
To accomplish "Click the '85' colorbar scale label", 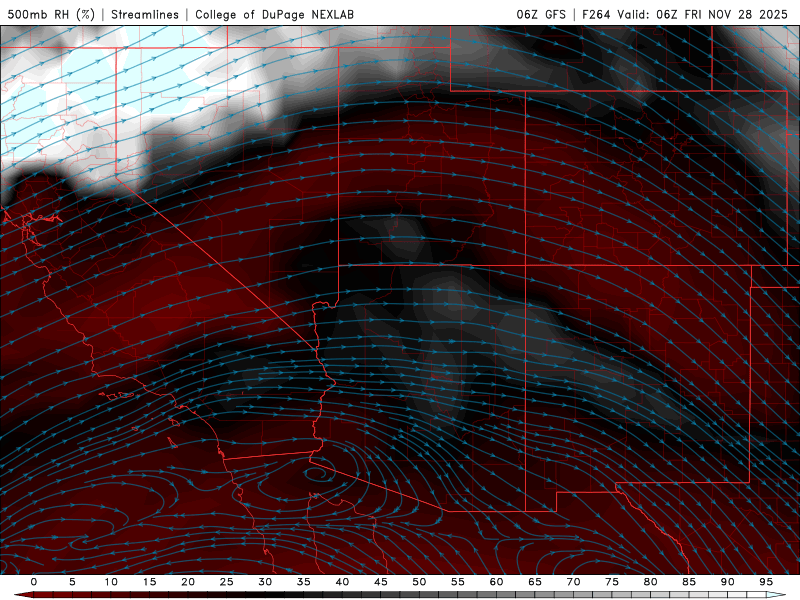I will coord(689,582).
